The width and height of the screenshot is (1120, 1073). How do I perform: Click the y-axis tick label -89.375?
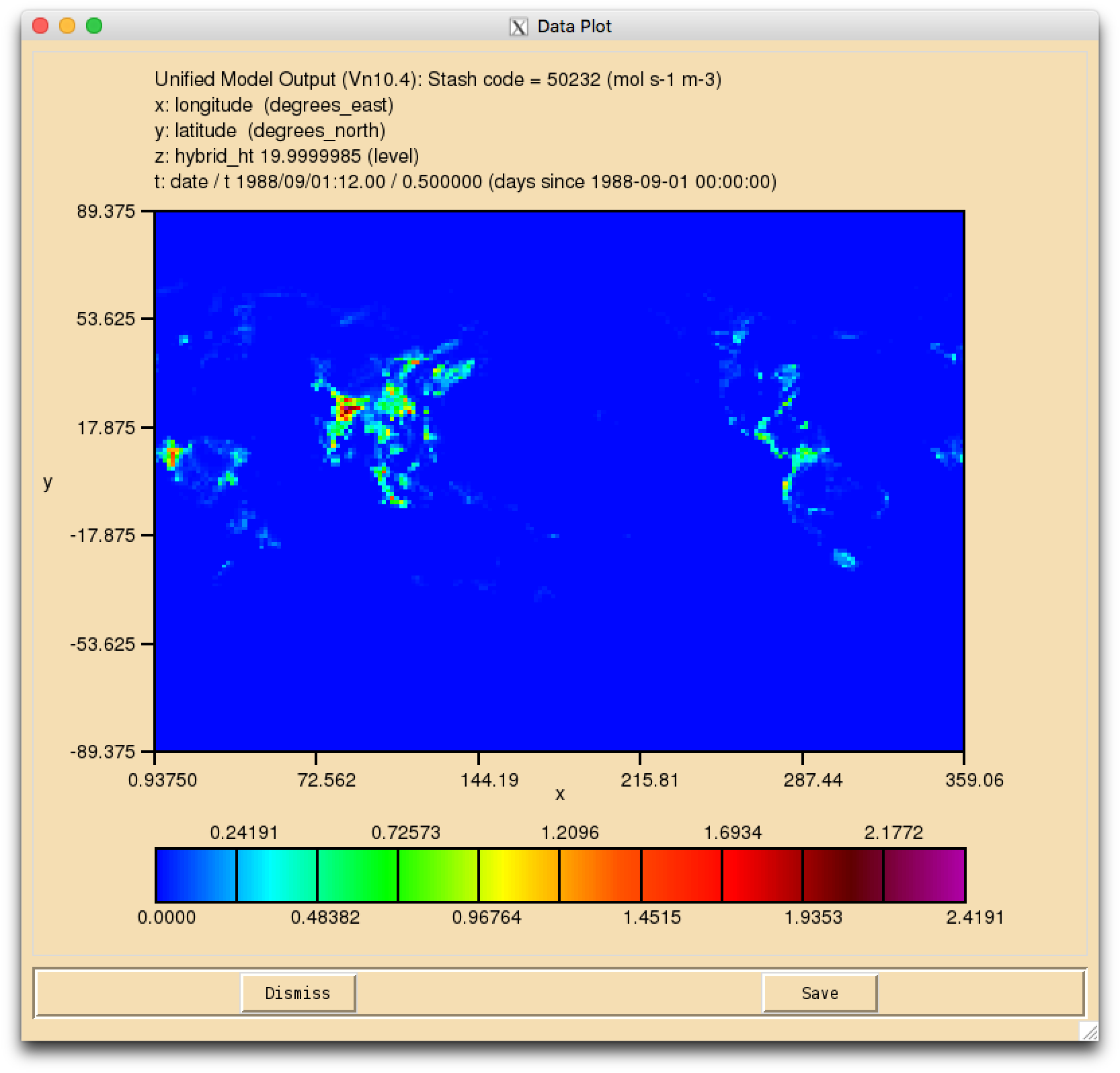point(102,752)
